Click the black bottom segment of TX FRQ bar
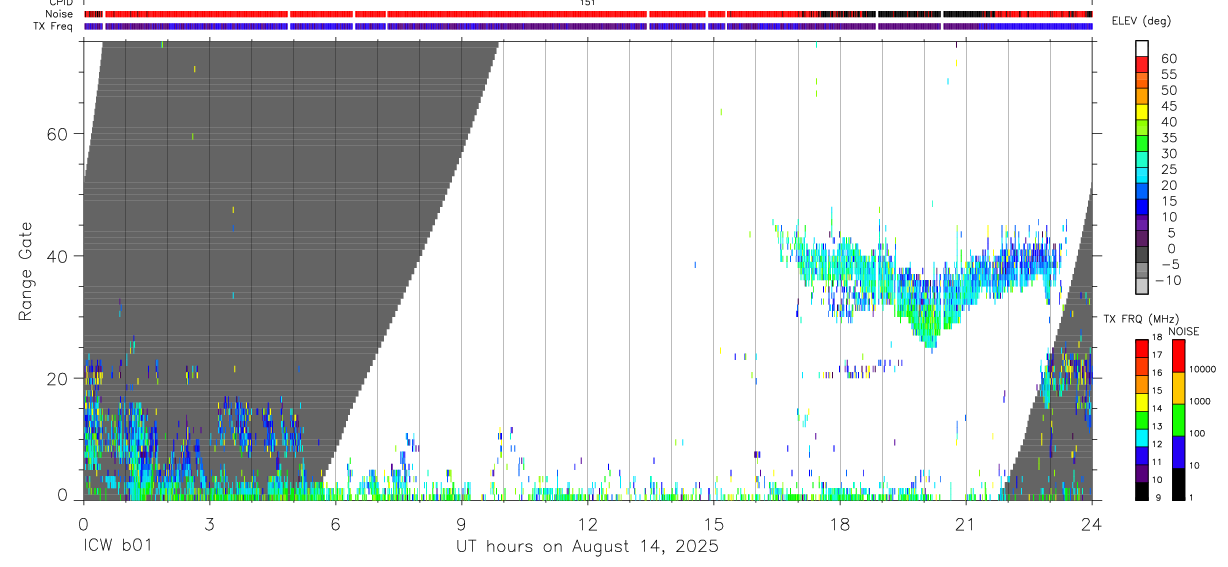Screen dimensions: 1228x567 tap(1142, 491)
